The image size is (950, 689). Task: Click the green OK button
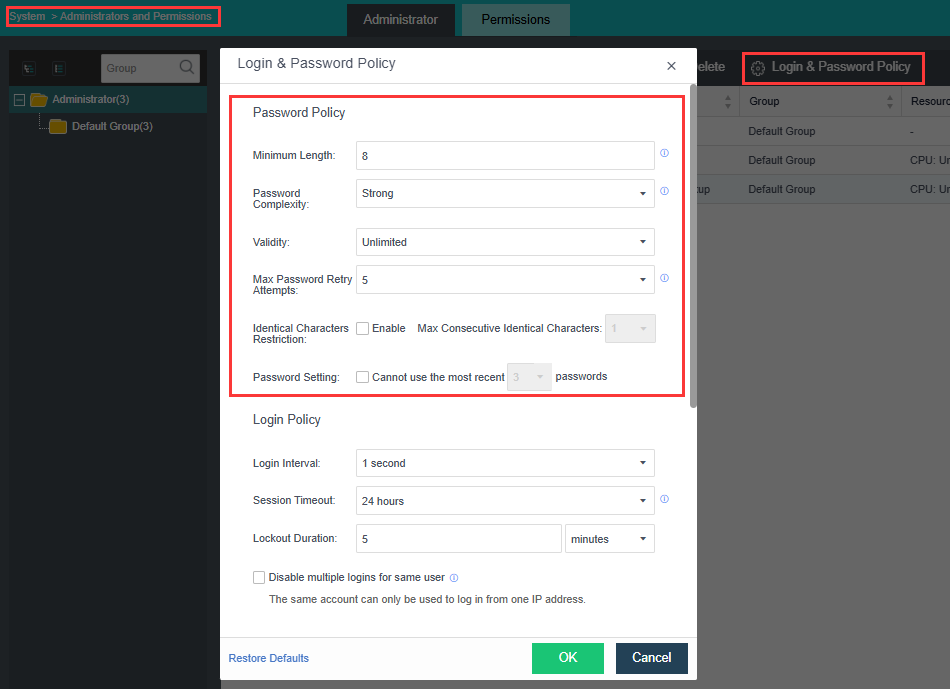point(567,657)
